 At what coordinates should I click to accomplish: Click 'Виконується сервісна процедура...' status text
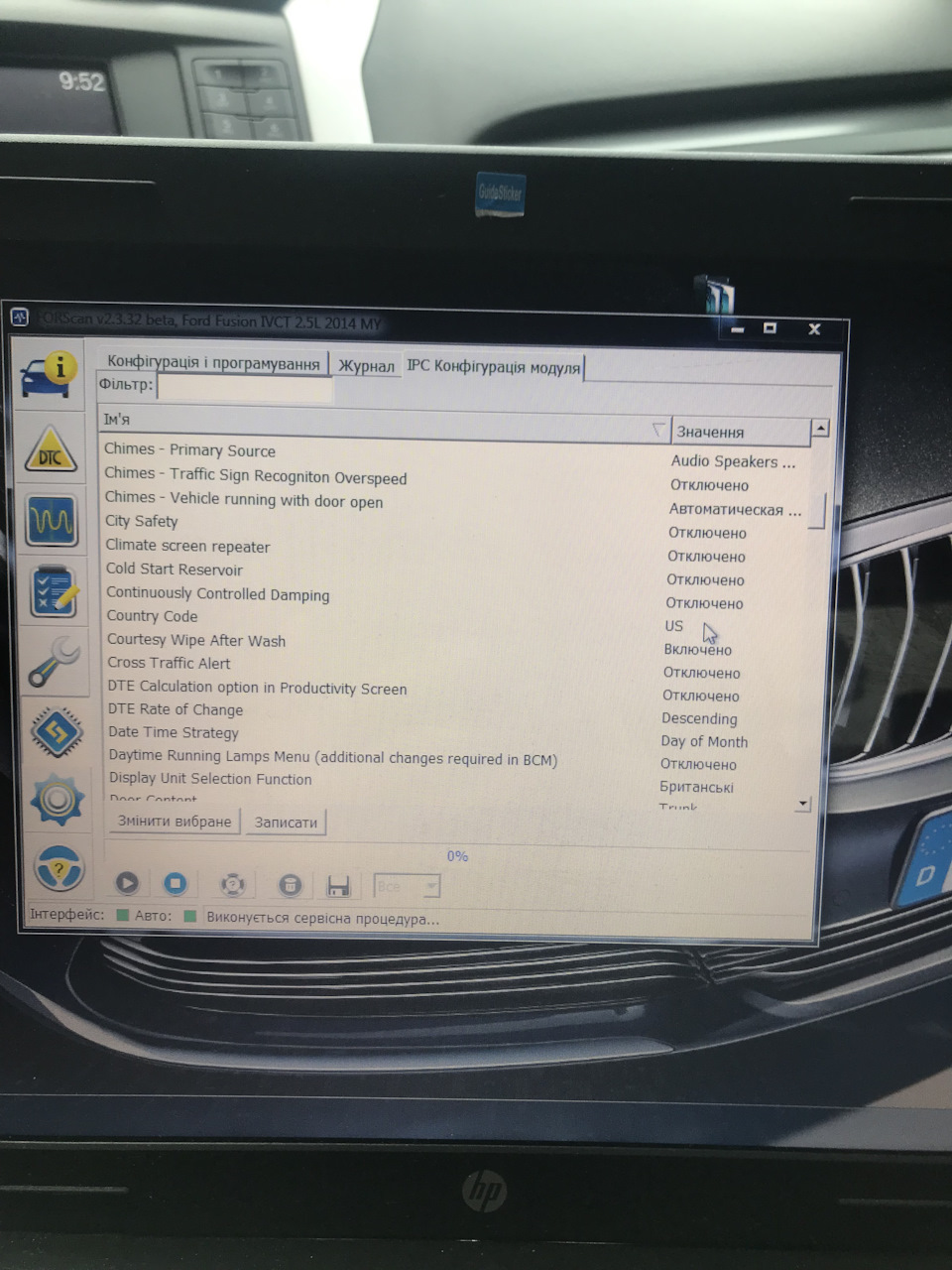(x=322, y=918)
